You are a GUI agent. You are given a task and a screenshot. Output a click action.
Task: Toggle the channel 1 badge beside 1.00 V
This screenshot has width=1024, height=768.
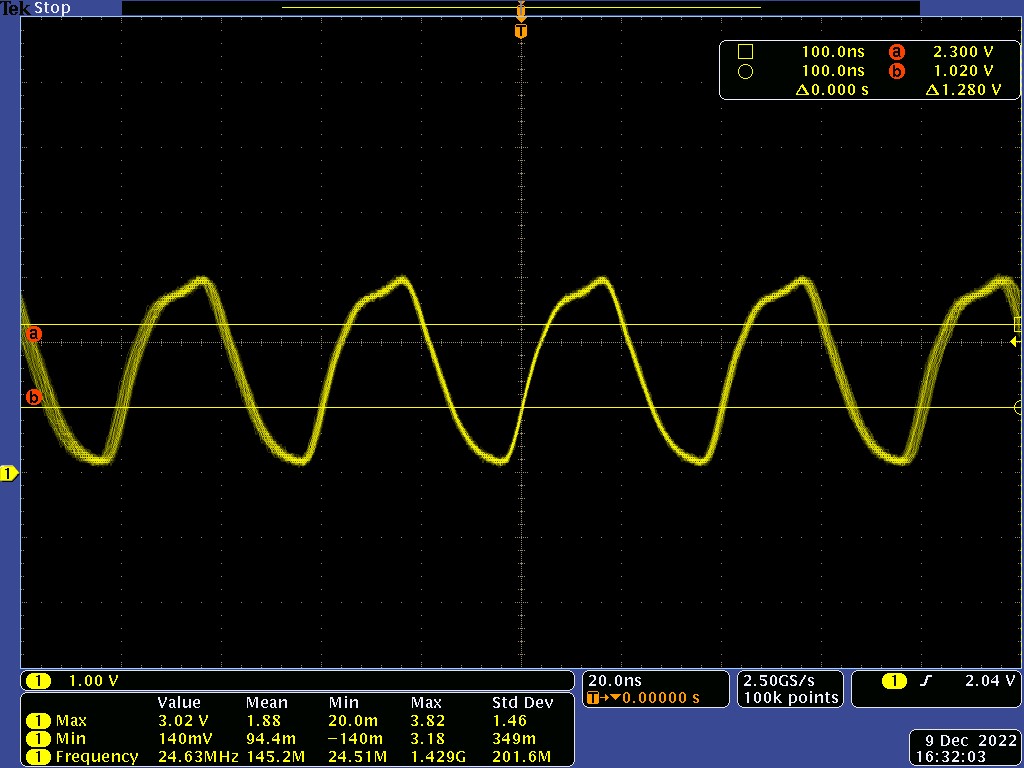click(39, 681)
